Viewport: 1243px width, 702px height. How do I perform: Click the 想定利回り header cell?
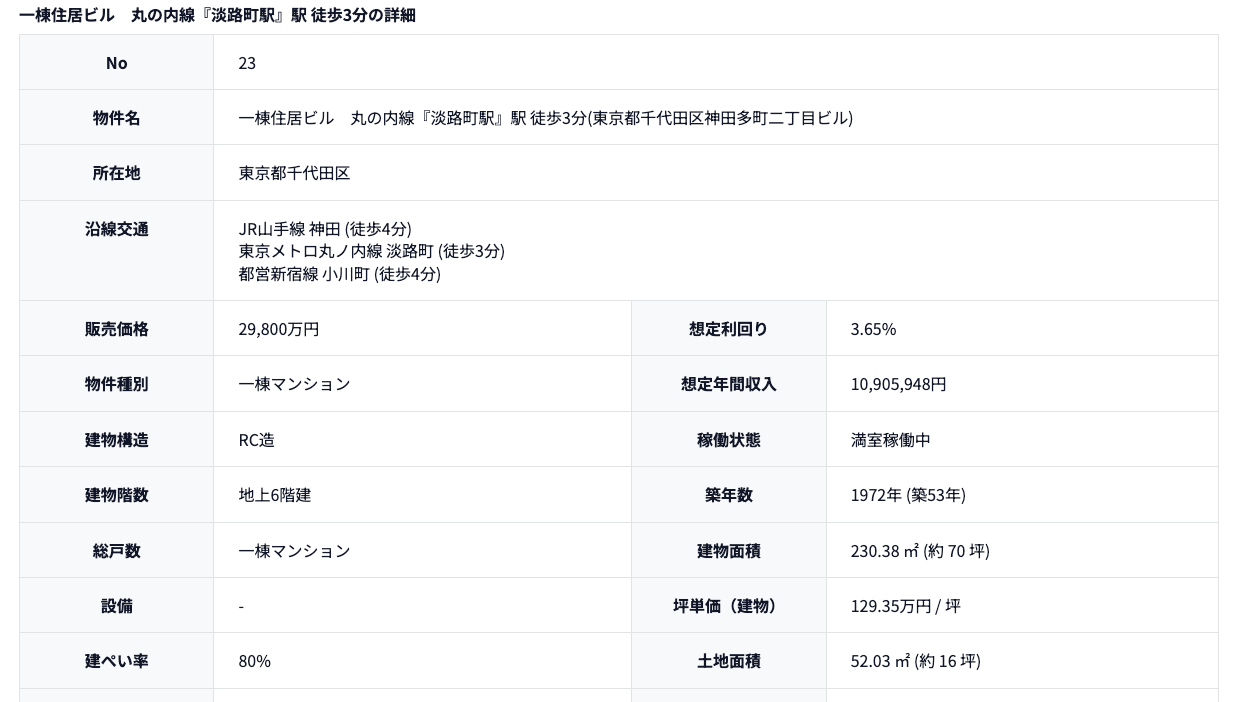[x=729, y=329]
